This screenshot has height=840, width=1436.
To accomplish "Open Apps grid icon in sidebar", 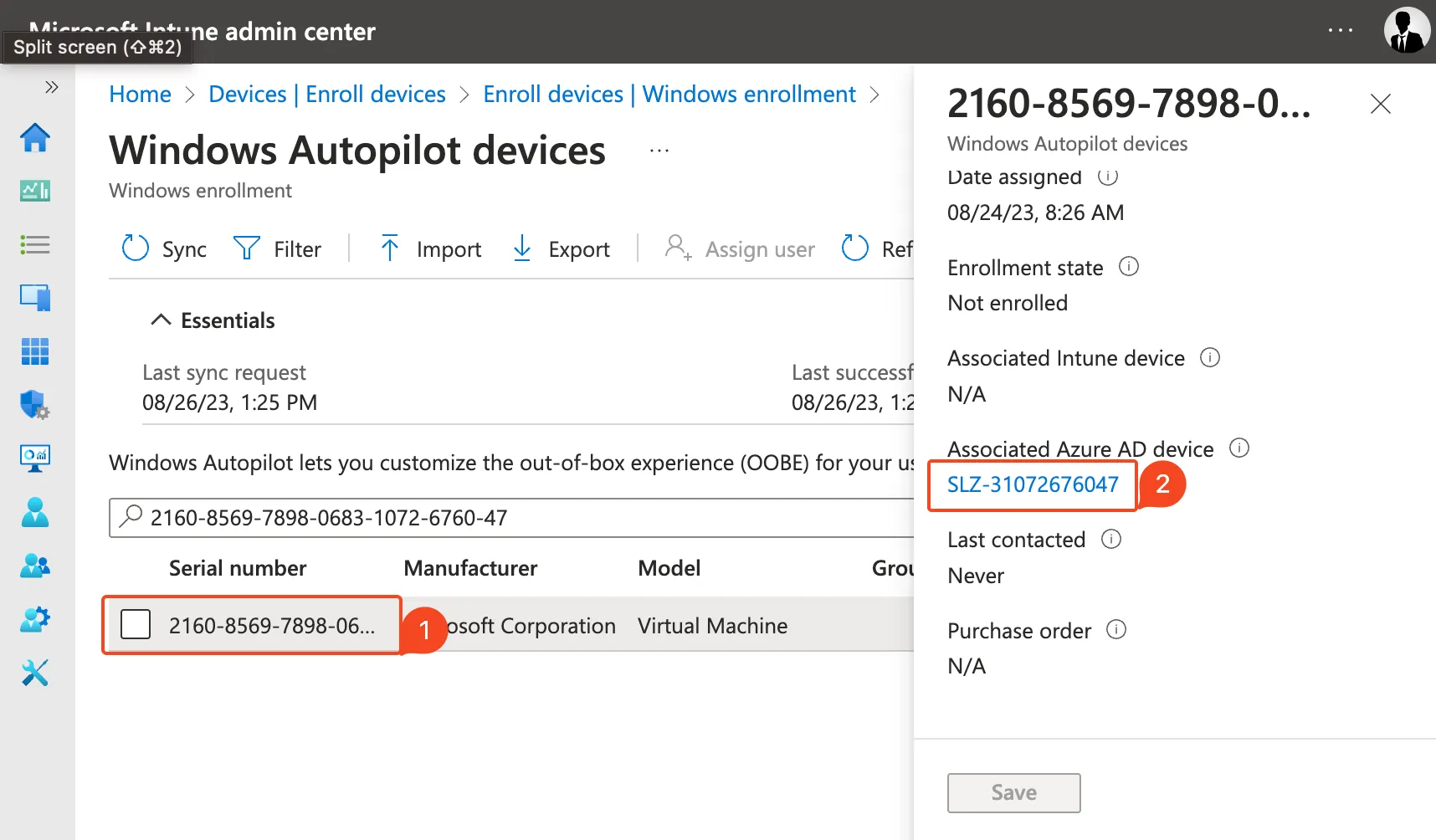I will [x=35, y=351].
